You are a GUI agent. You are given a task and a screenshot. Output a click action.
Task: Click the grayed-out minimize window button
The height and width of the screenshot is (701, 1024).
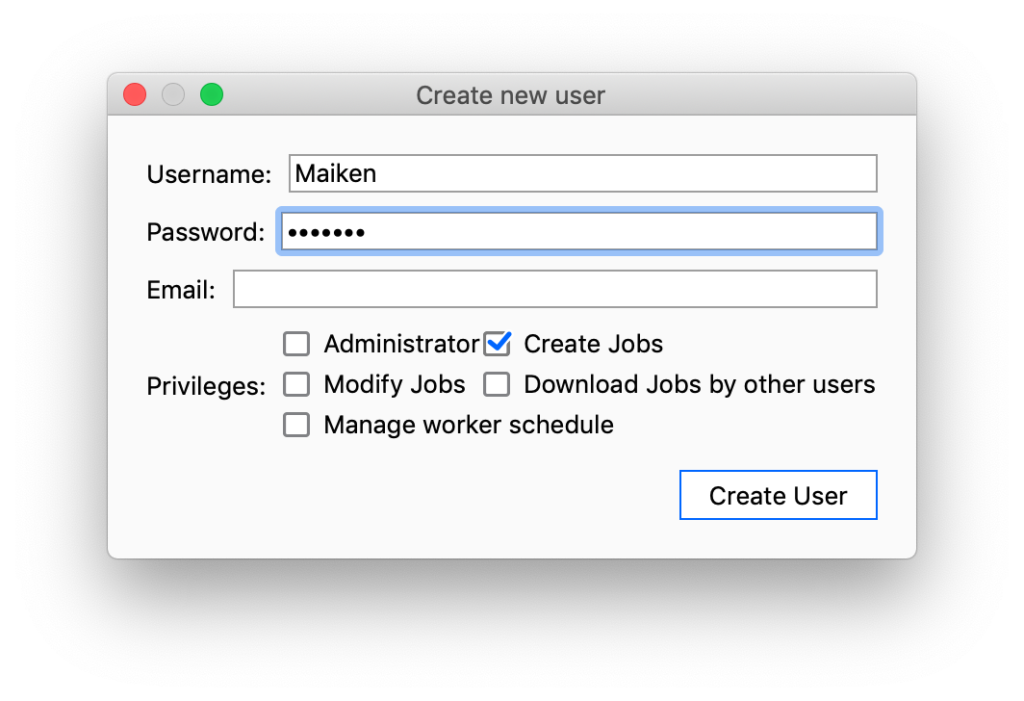[x=173, y=95]
